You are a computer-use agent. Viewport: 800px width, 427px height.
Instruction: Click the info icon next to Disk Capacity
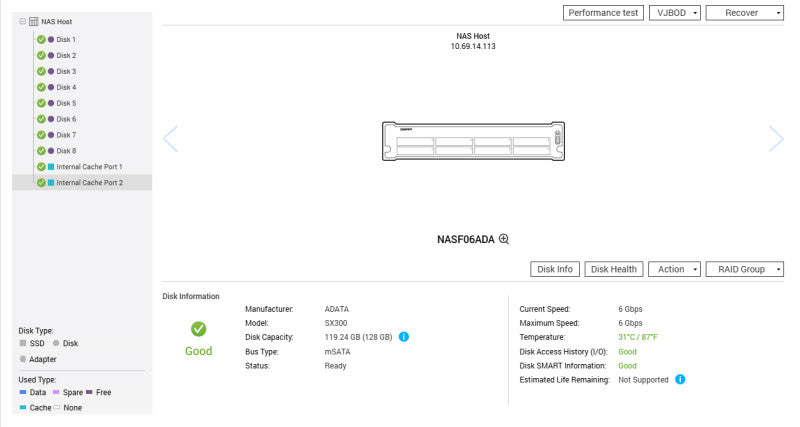pos(404,337)
